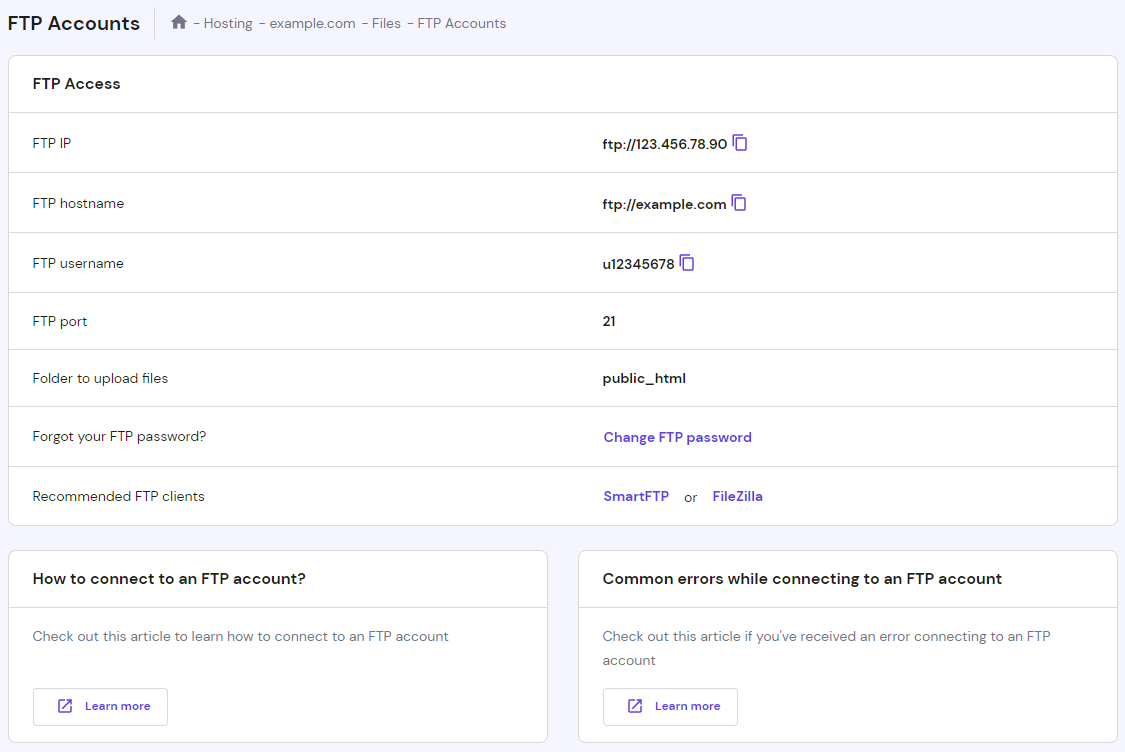Click the external-link icon on left Learn more button
This screenshot has height=752, width=1125.
point(64,706)
